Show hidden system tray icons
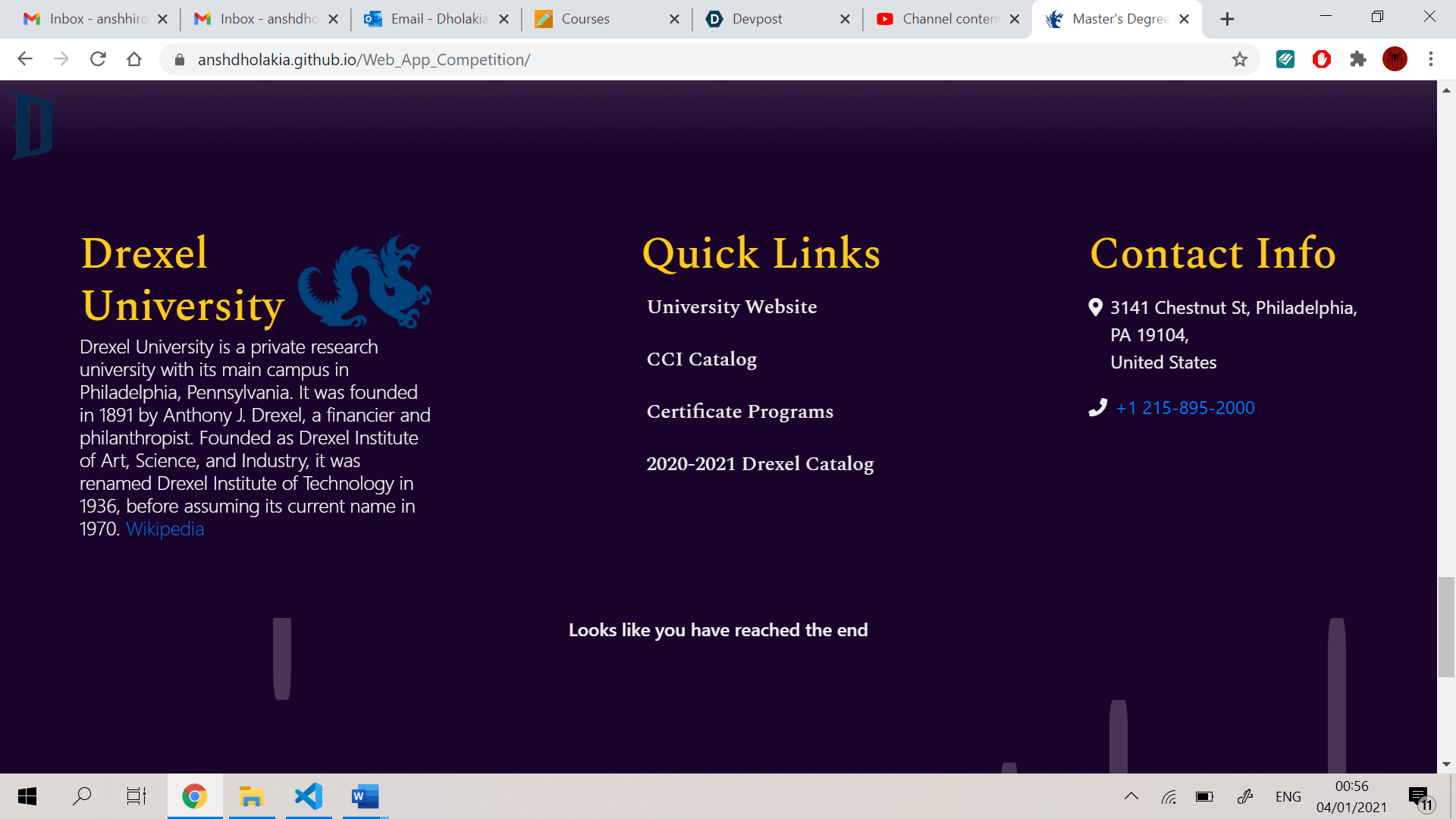Image resolution: width=1456 pixels, height=819 pixels. (1131, 796)
